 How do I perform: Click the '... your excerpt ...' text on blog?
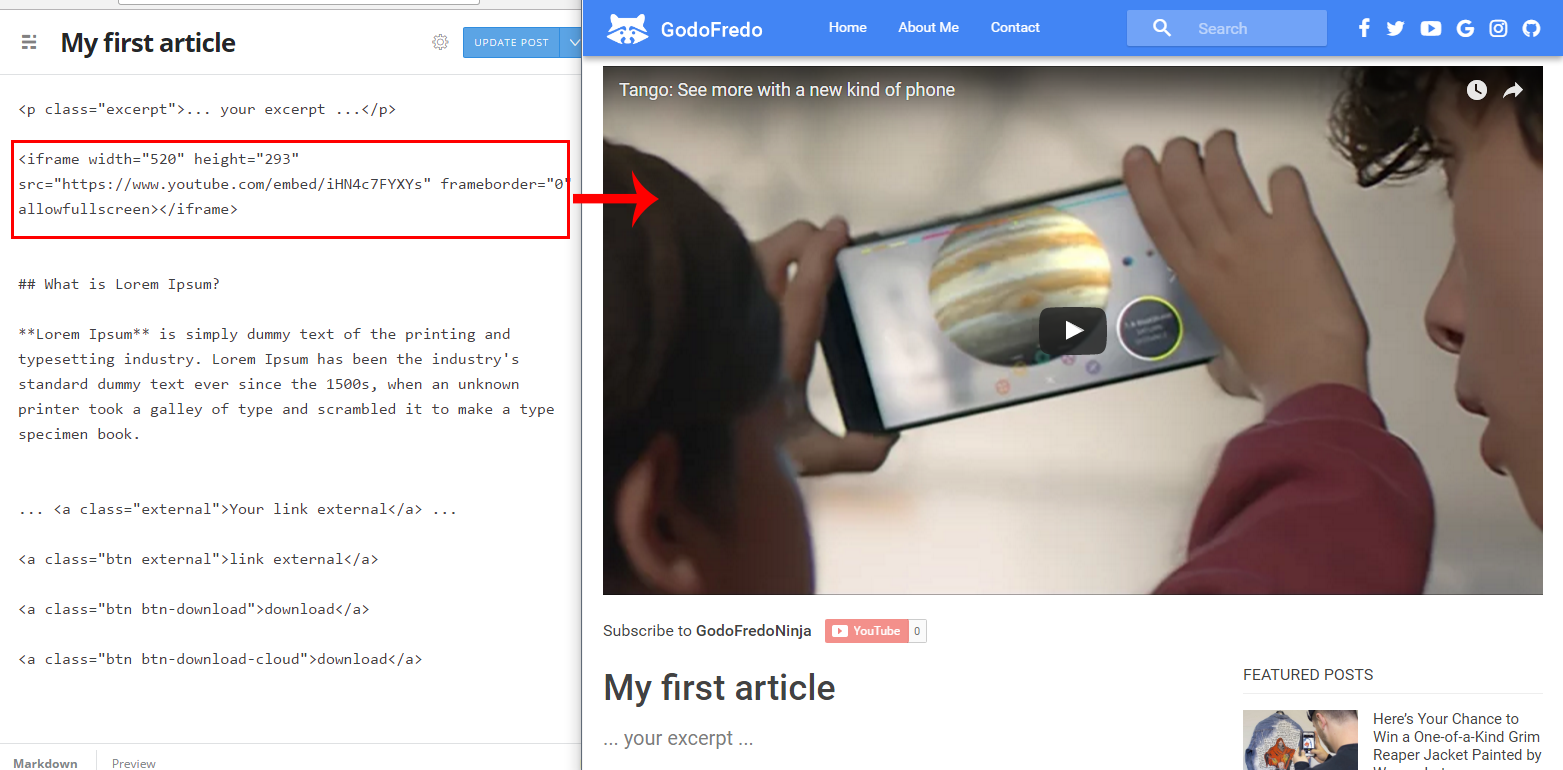678,739
